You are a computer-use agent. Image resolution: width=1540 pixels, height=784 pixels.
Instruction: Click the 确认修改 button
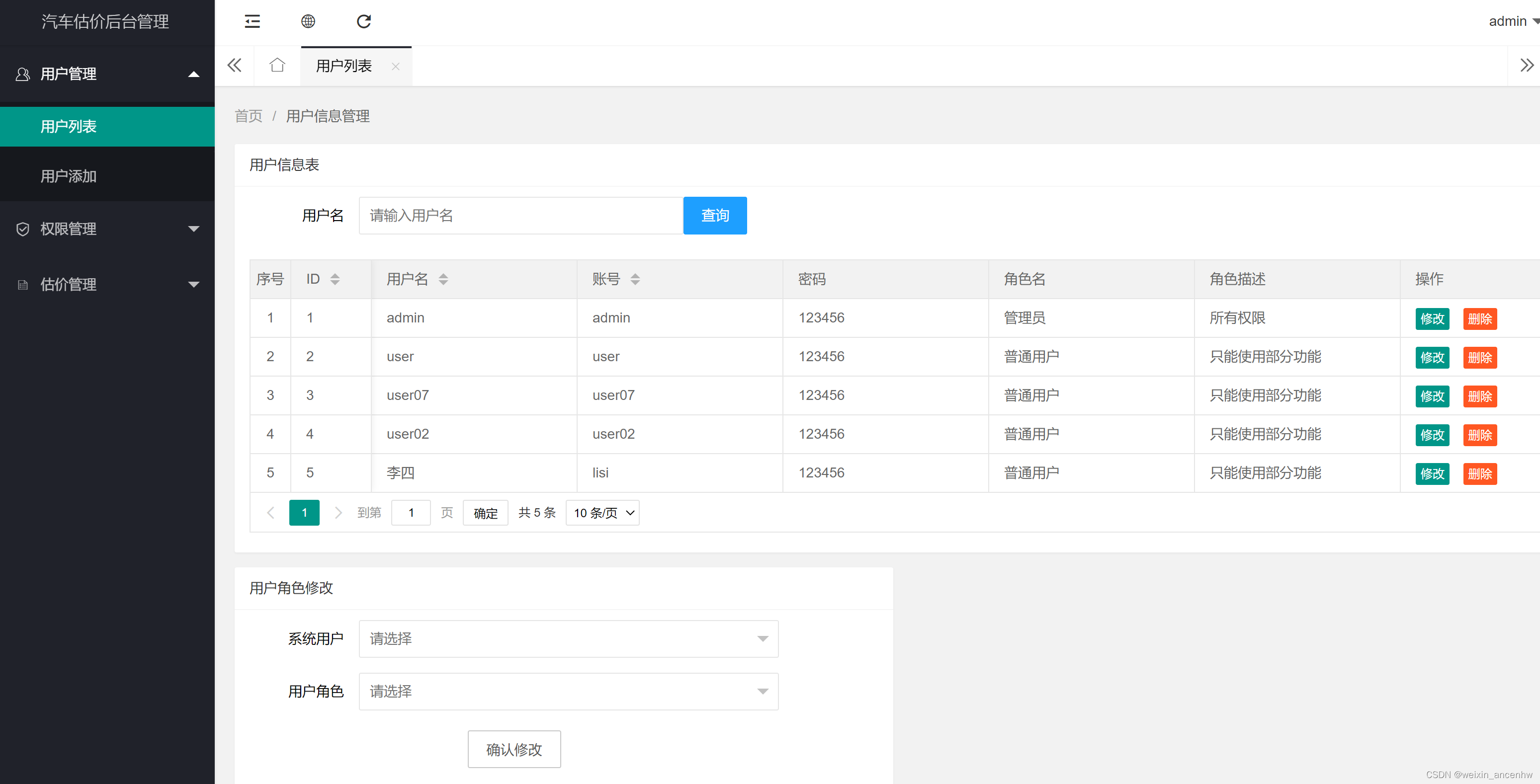(514, 749)
